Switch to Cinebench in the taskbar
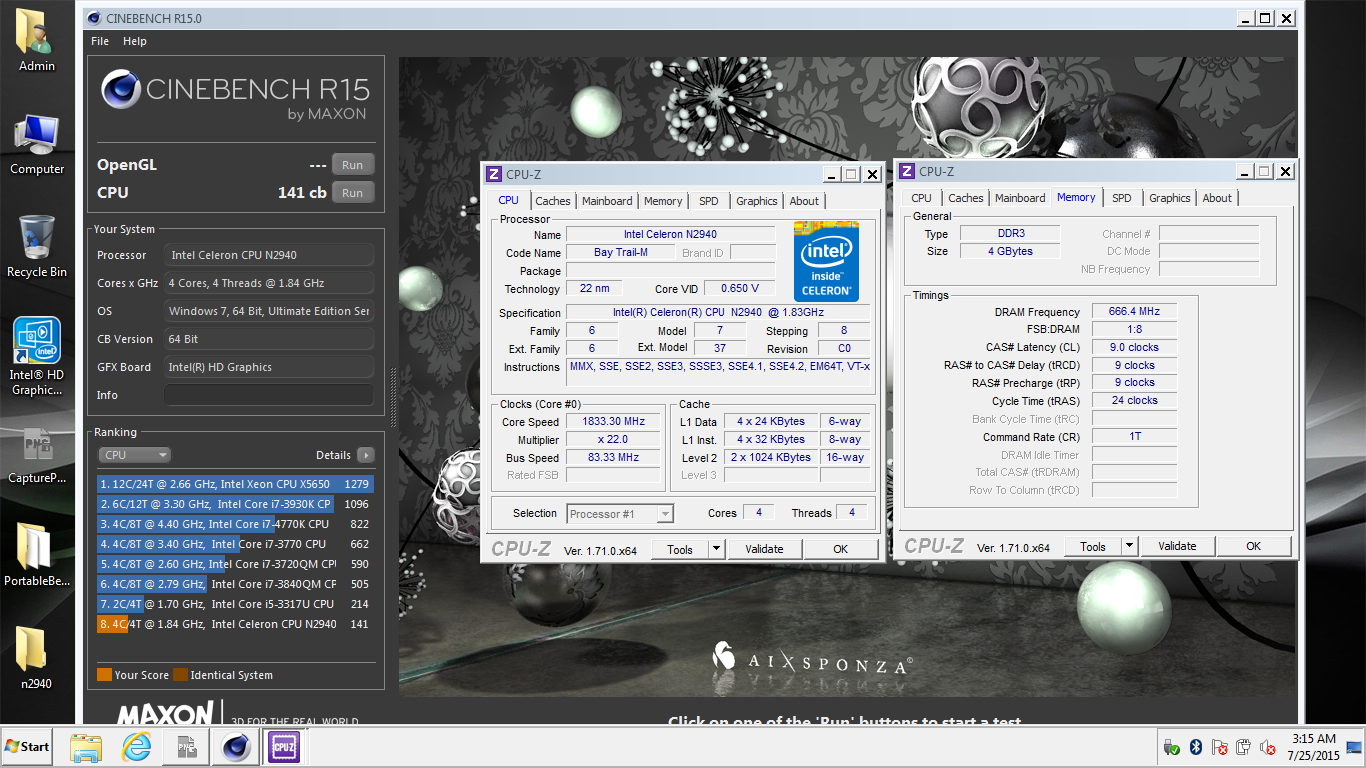 click(x=236, y=747)
